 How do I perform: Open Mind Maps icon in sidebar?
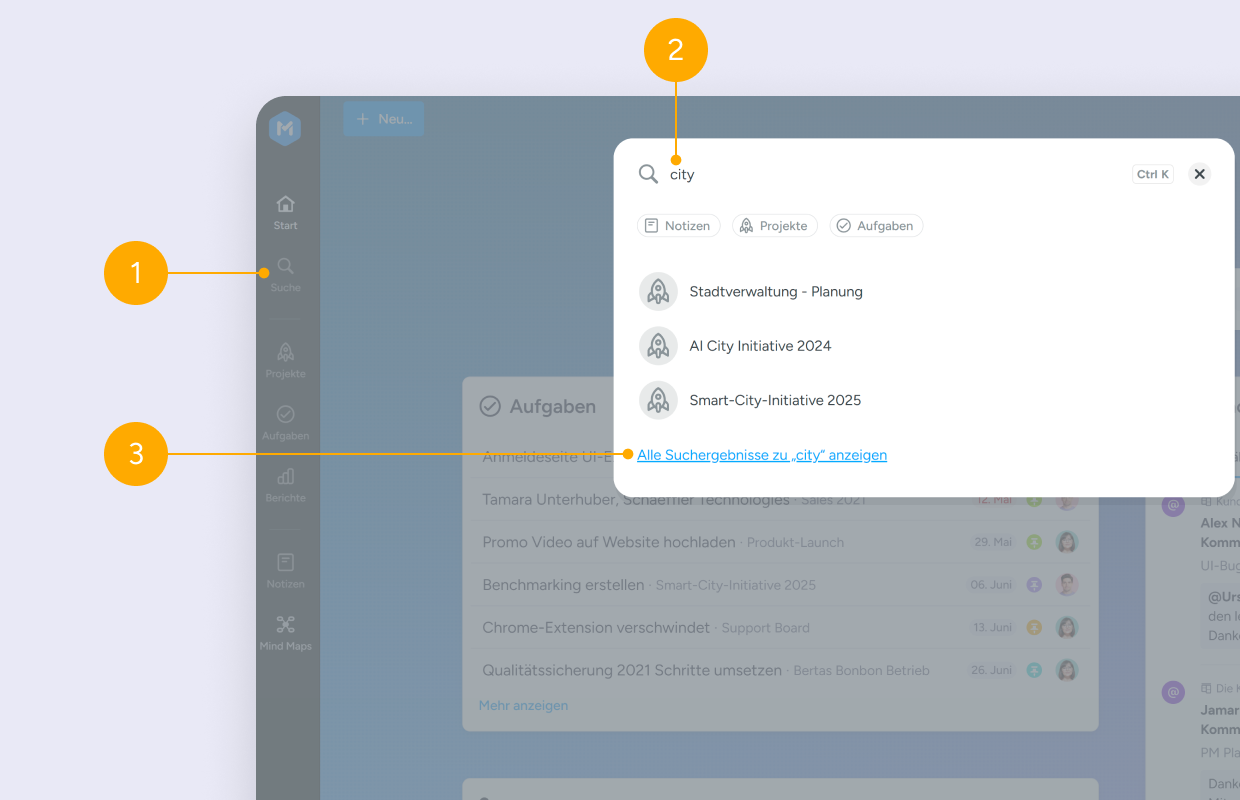tap(285, 624)
